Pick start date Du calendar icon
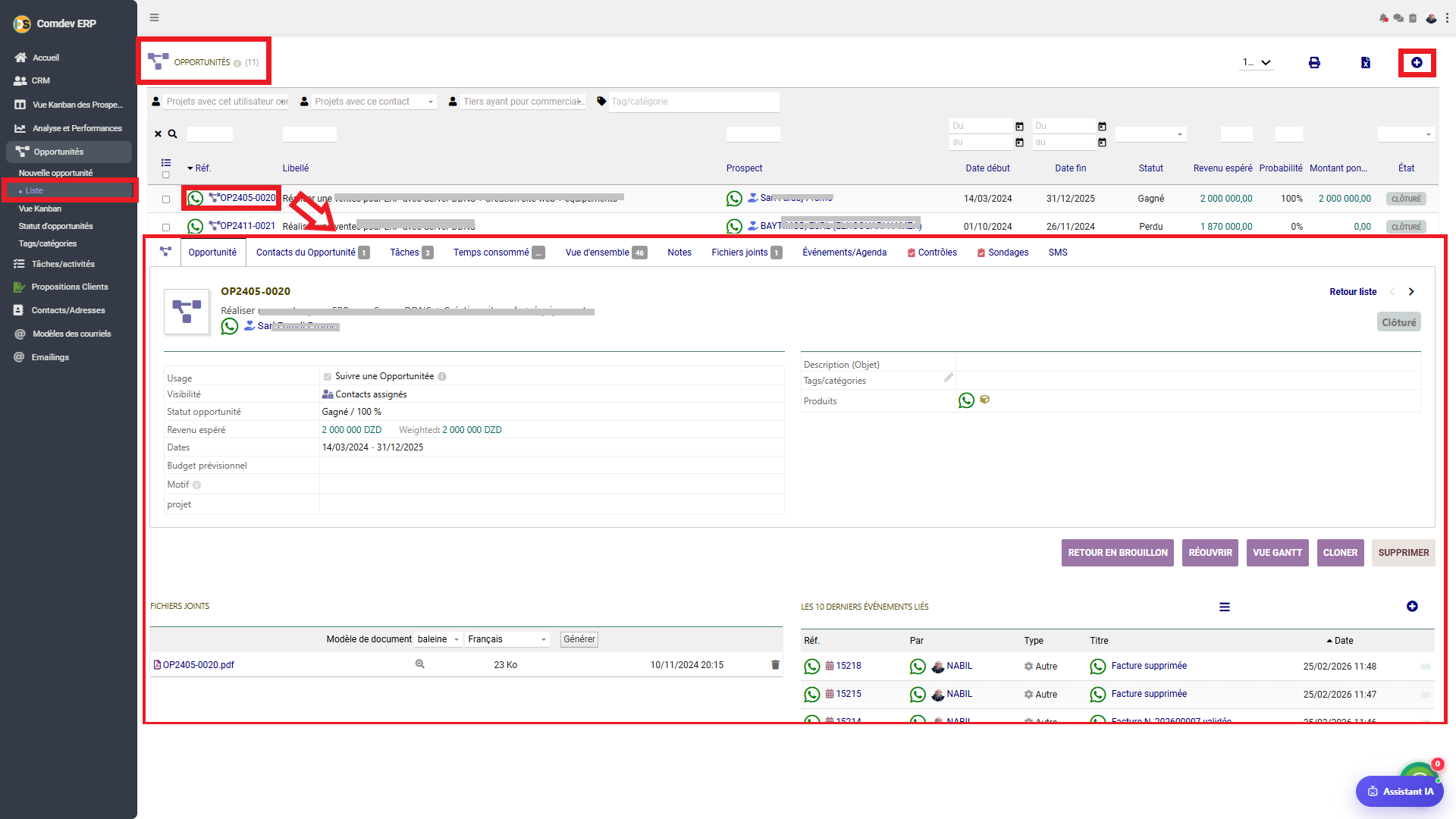1456x819 pixels. [1019, 127]
